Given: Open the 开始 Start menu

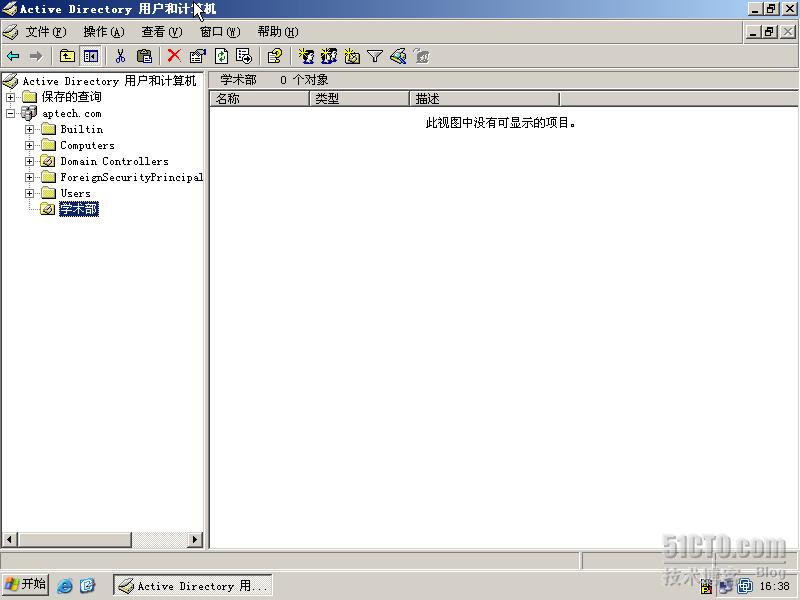Looking at the screenshot, I should pos(26,584).
